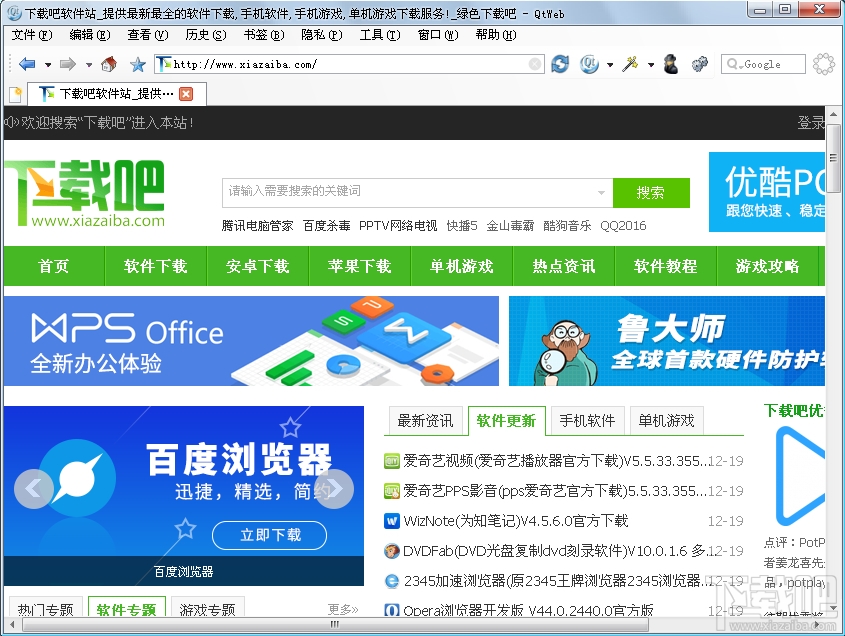Go to 软件下载 in navigation bar
The image size is (845, 636).
[x=156, y=266]
